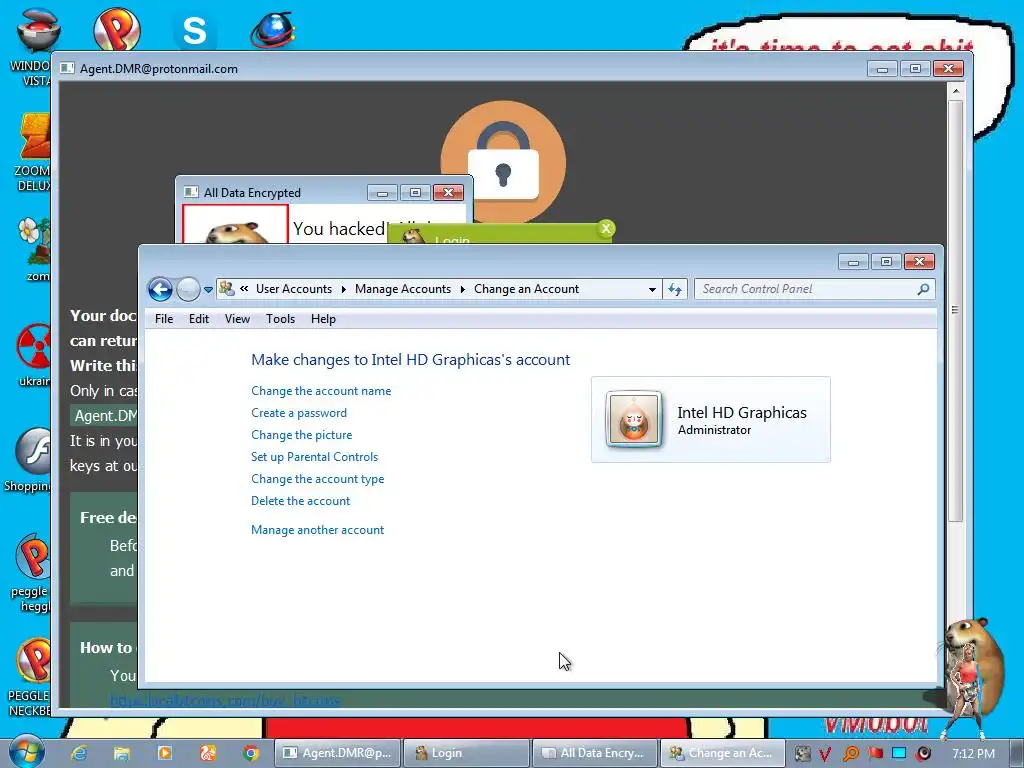Screen dimensions: 1024x768
Task: Expand arrow after 'Manage Accounts' breadcrumb
Action: 462,289
